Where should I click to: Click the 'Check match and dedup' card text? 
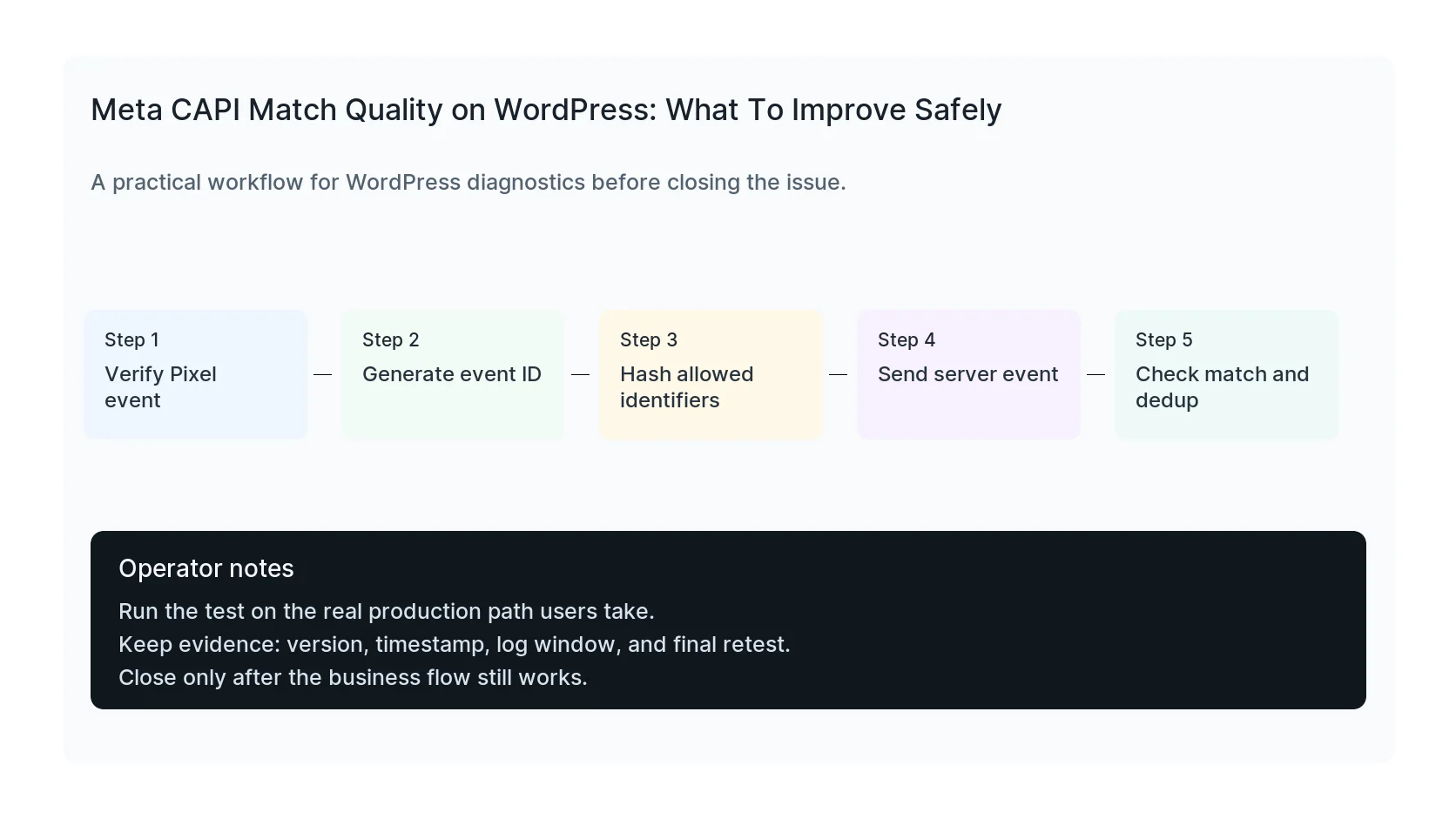[1223, 386]
